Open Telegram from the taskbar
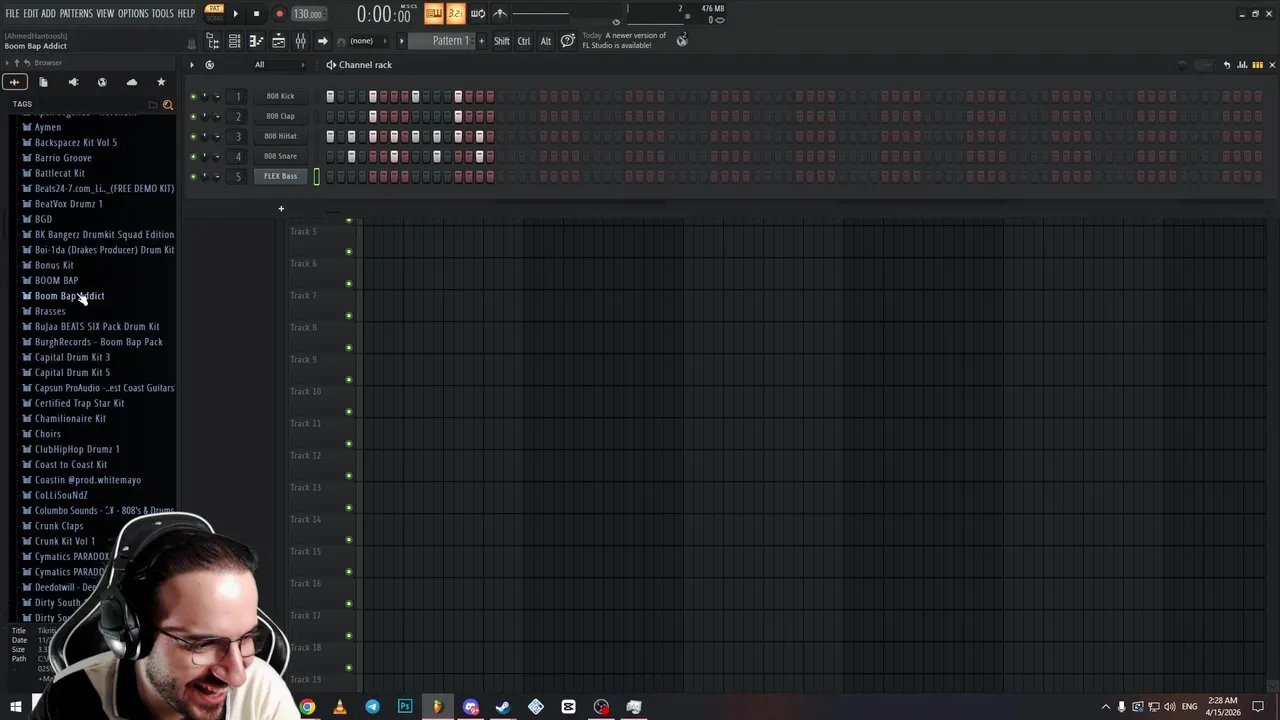Viewport: 1280px width, 720px height. click(x=372, y=707)
